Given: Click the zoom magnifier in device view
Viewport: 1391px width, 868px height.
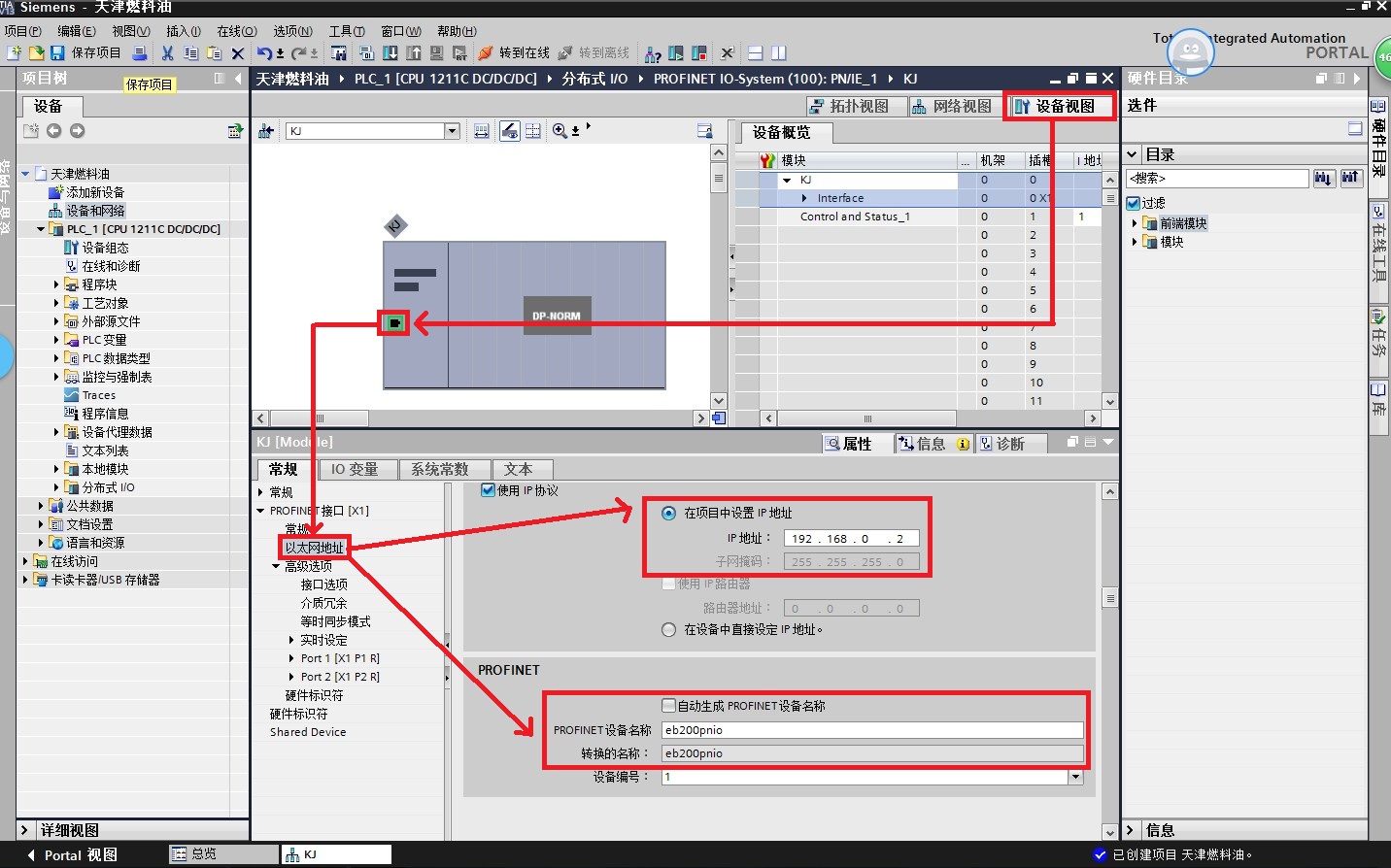Looking at the screenshot, I should pyautogui.click(x=560, y=130).
